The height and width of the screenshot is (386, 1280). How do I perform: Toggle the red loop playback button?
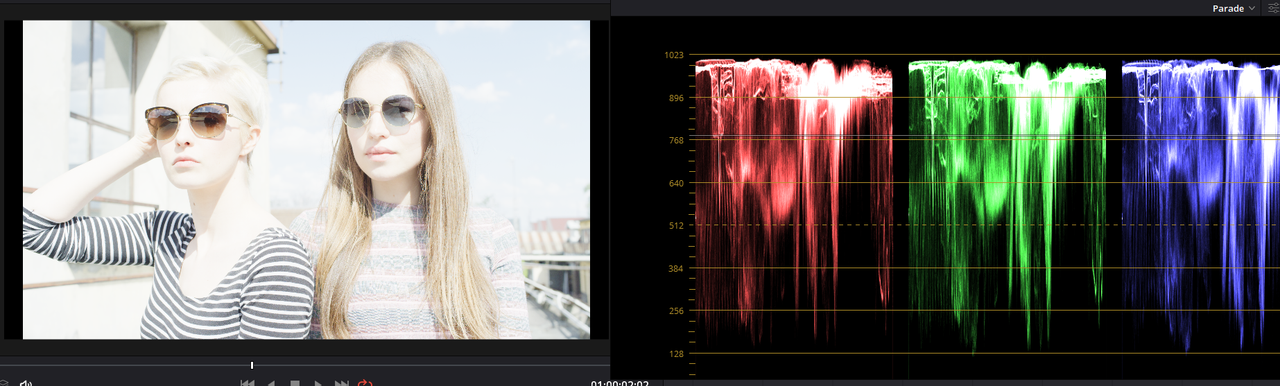(x=365, y=383)
